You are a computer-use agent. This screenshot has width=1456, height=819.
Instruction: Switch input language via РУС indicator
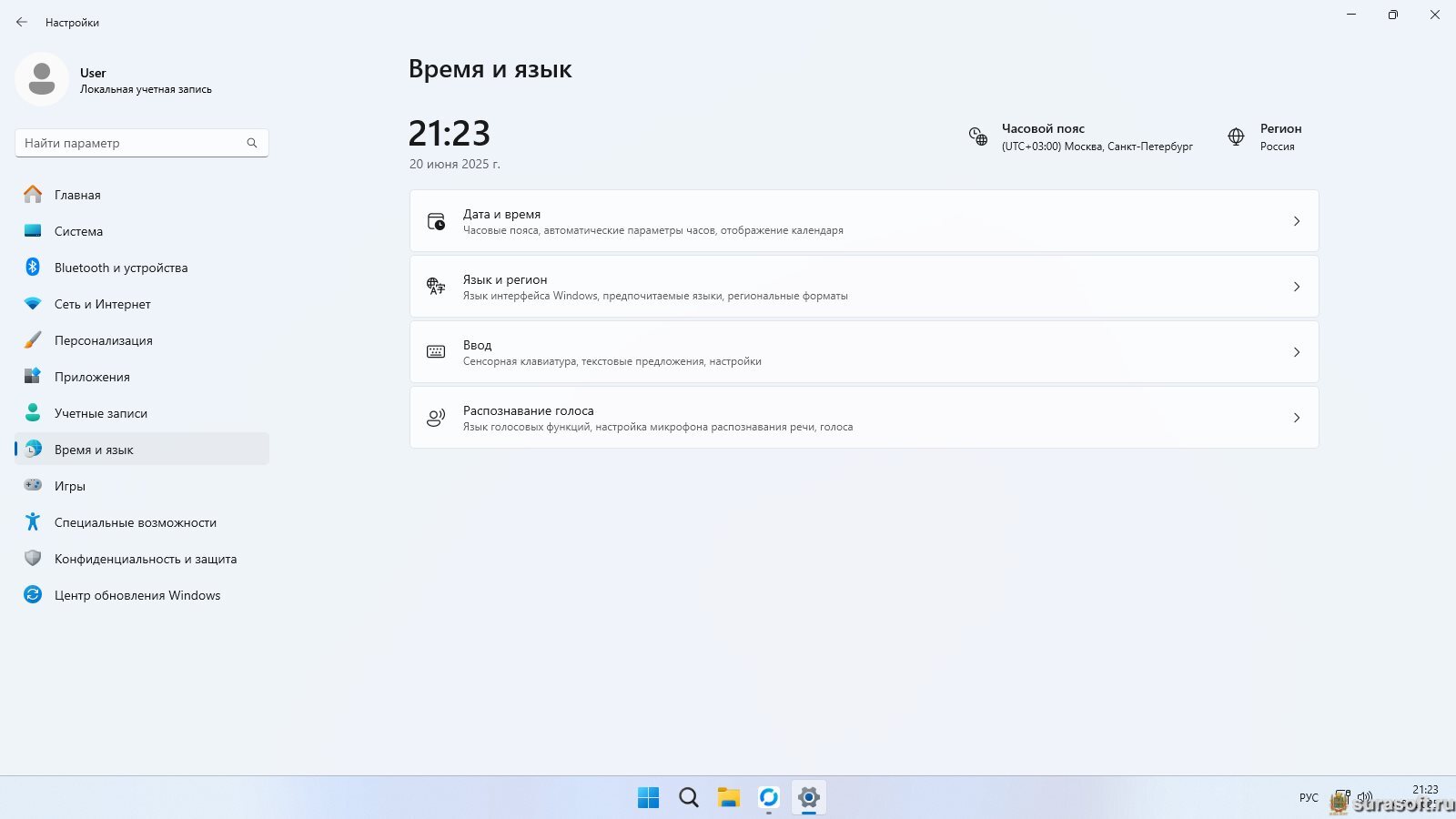[x=1309, y=798]
